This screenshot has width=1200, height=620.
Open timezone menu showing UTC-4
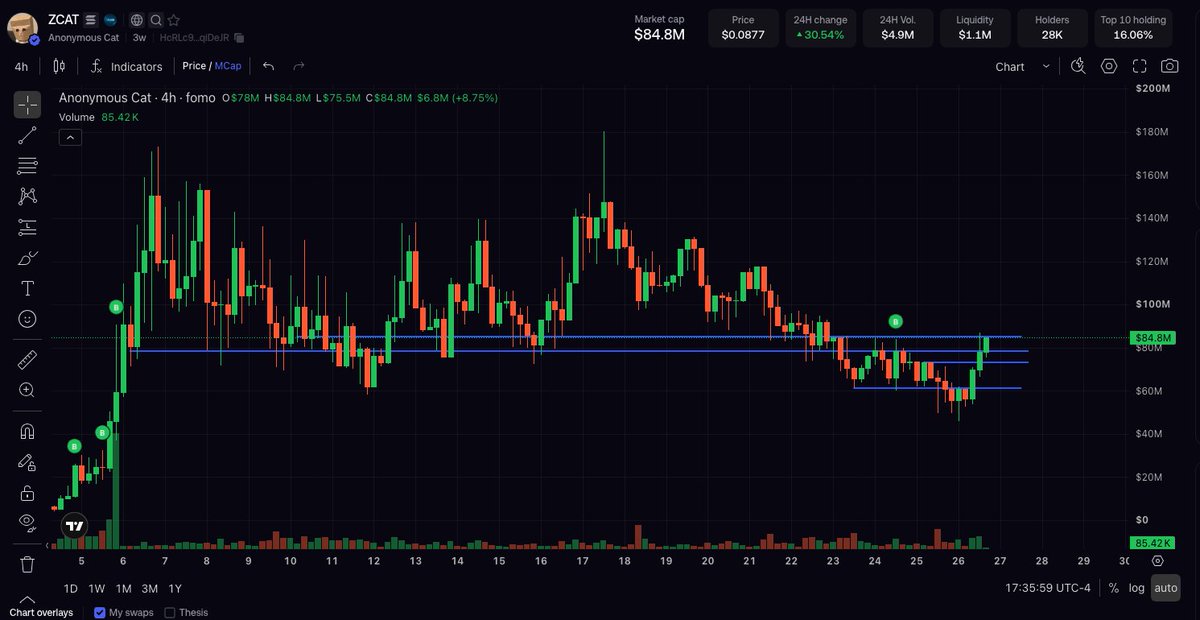point(1048,588)
